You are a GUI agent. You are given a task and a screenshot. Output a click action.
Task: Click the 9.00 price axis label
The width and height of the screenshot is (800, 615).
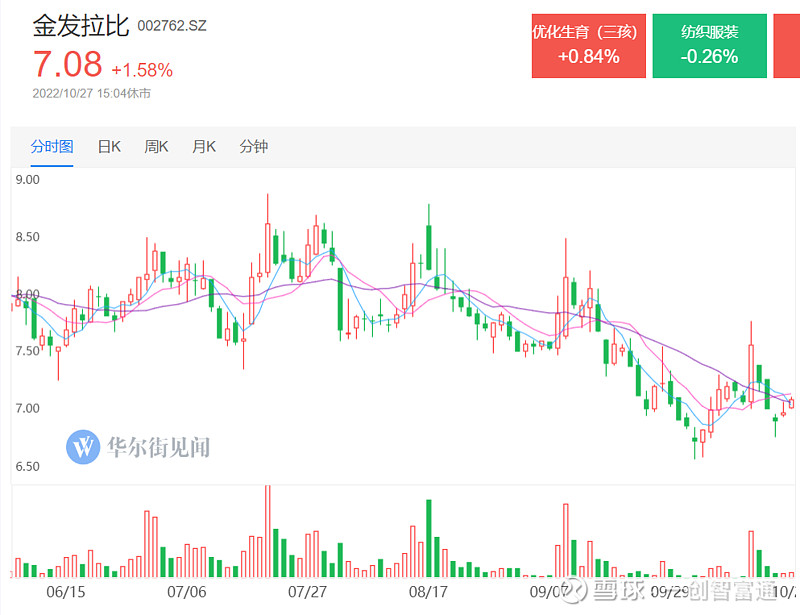click(28, 180)
